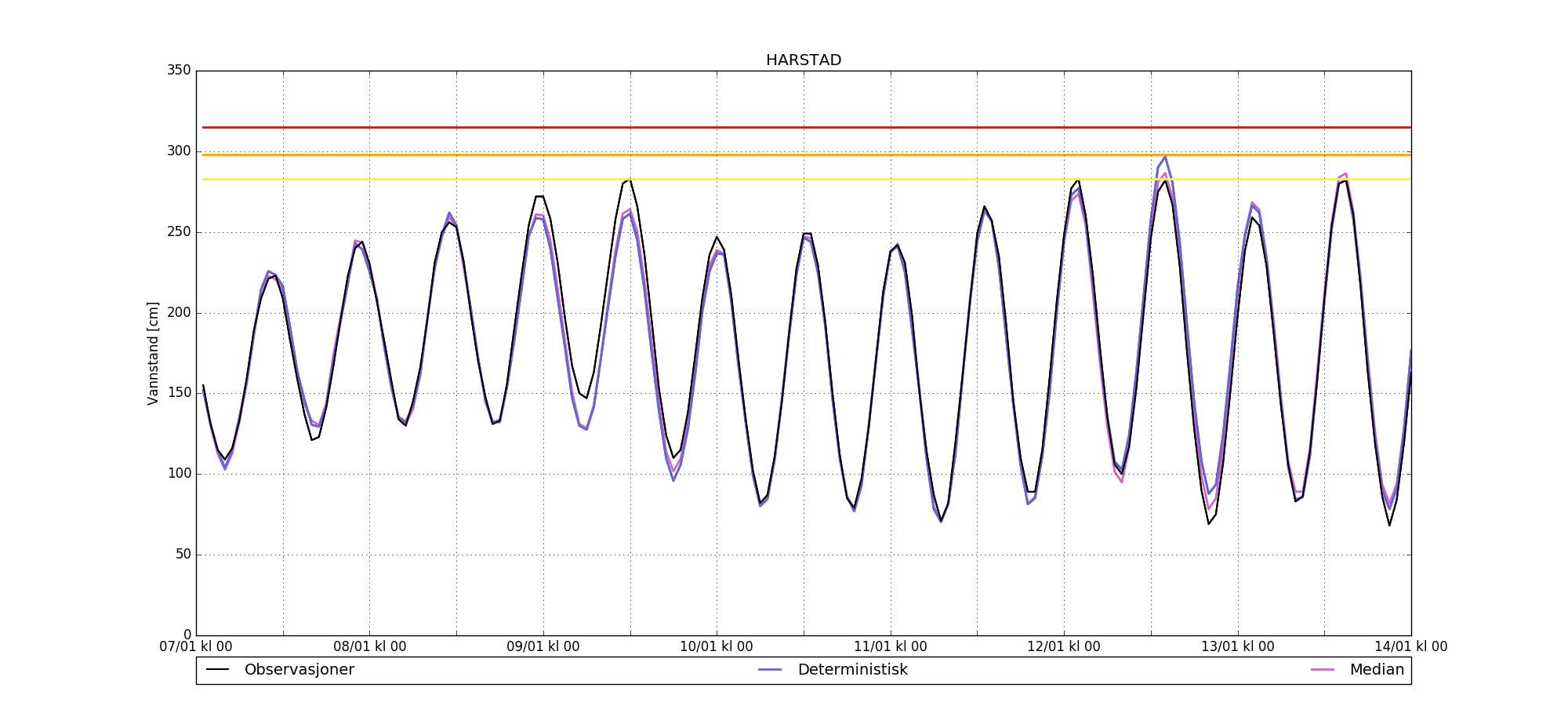Screen dimensions: 1568x706
Task: Click the blue Deterministisk legend line sample
Action: (x=770, y=670)
